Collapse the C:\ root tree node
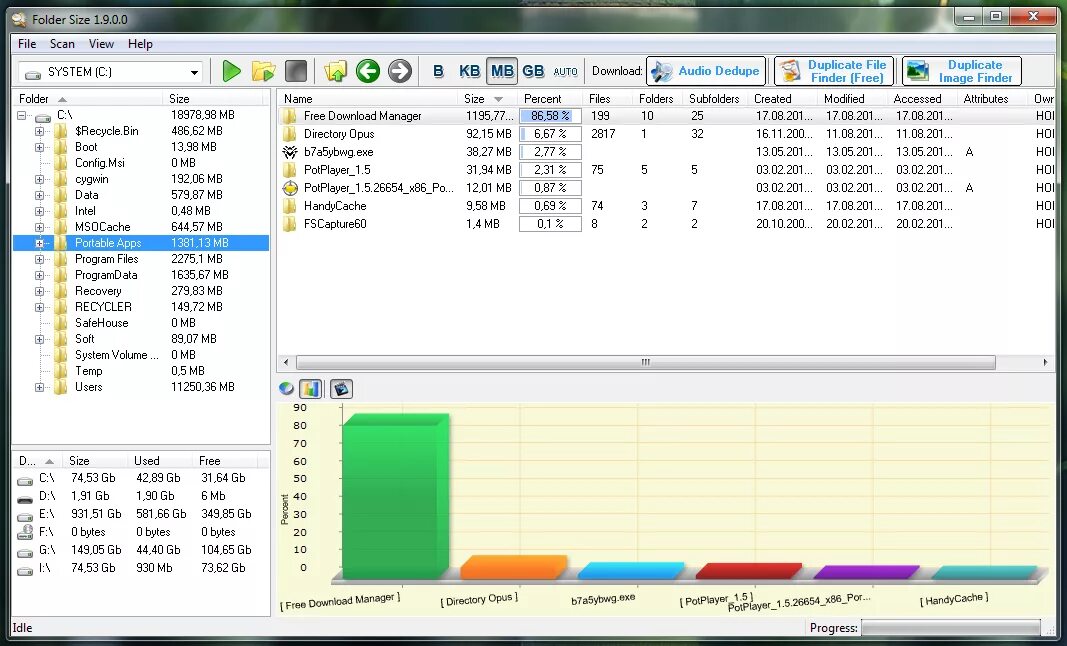1067x646 pixels. pos(22,115)
